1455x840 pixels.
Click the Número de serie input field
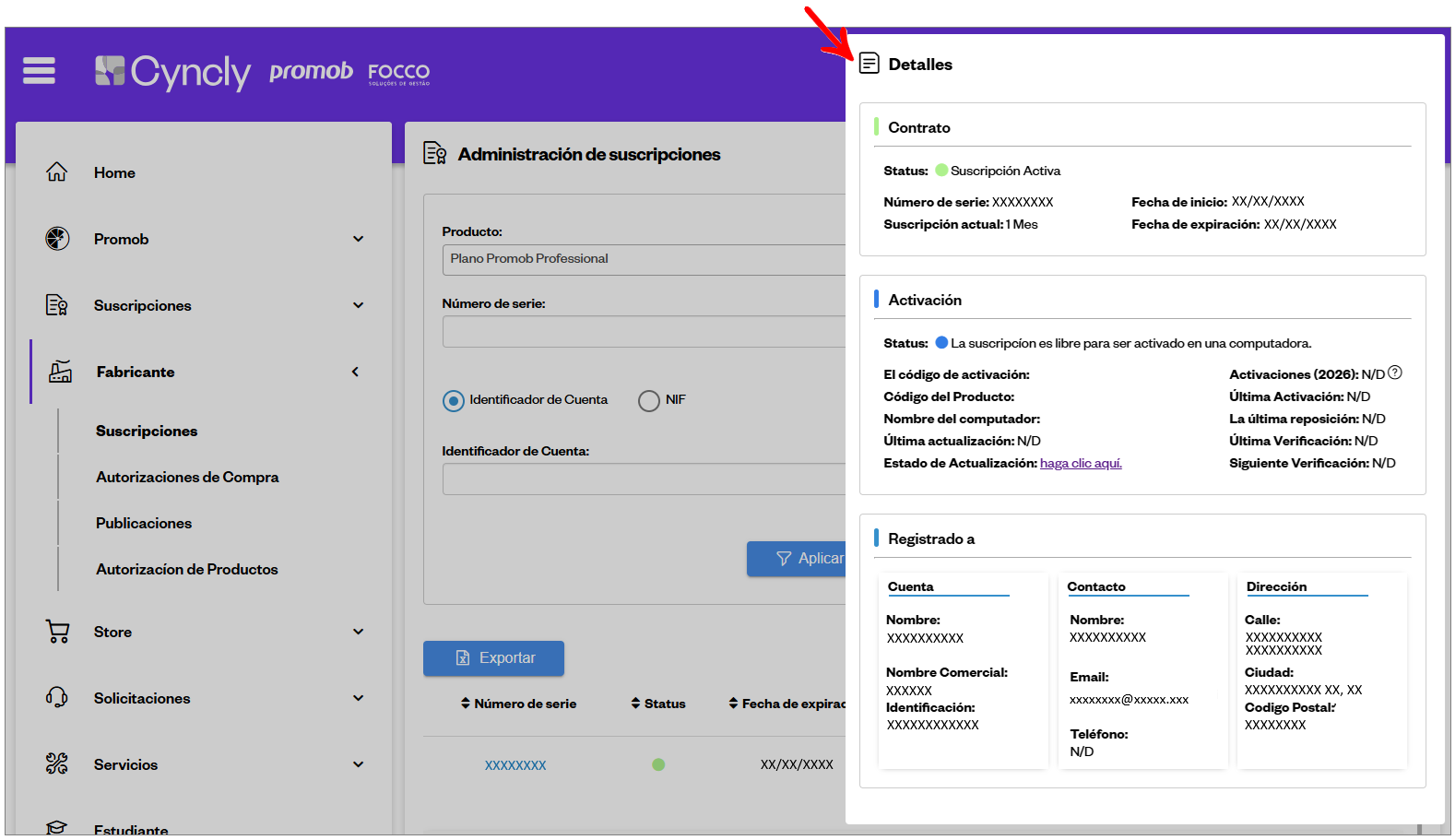tap(644, 332)
